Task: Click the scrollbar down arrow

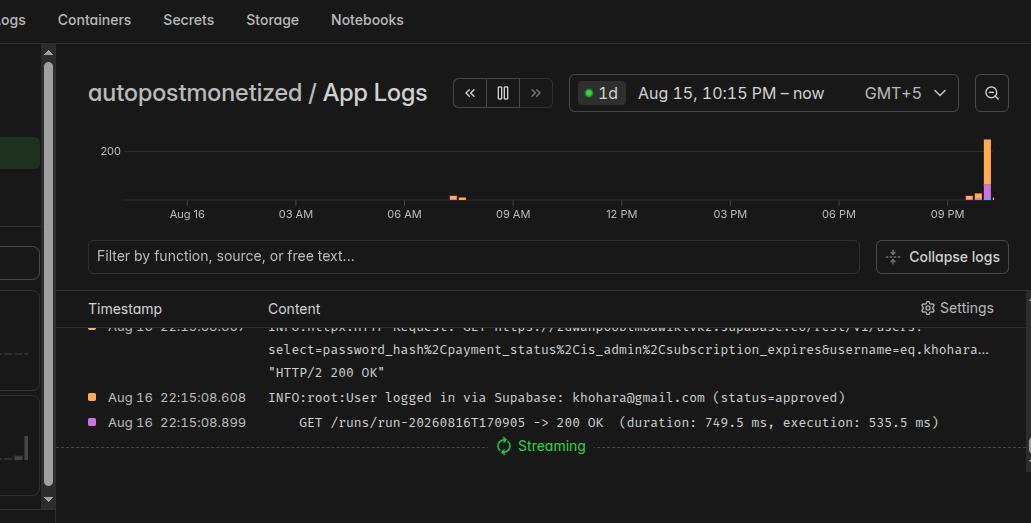Action: point(48,499)
